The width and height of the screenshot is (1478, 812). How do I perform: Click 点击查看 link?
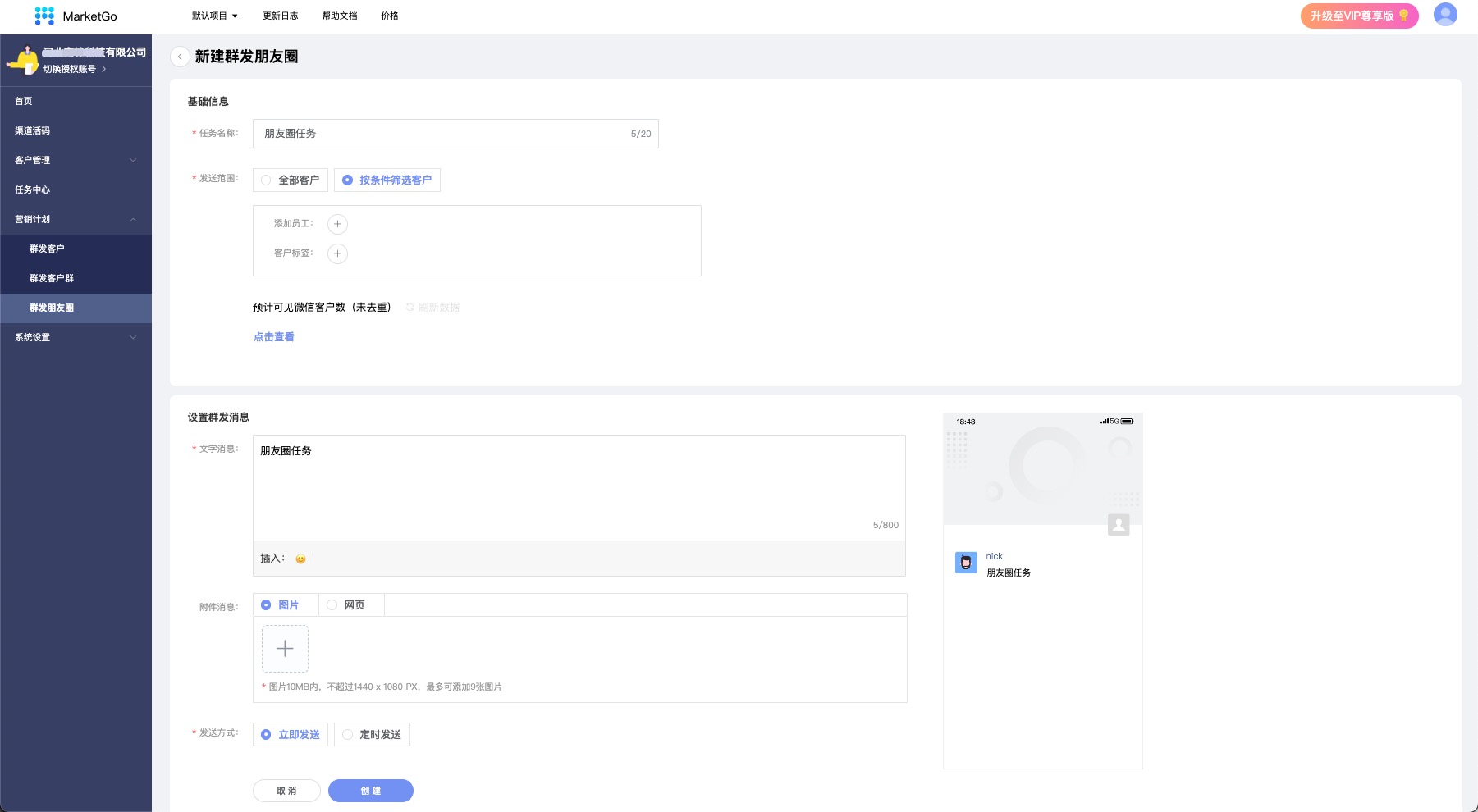pos(273,337)
